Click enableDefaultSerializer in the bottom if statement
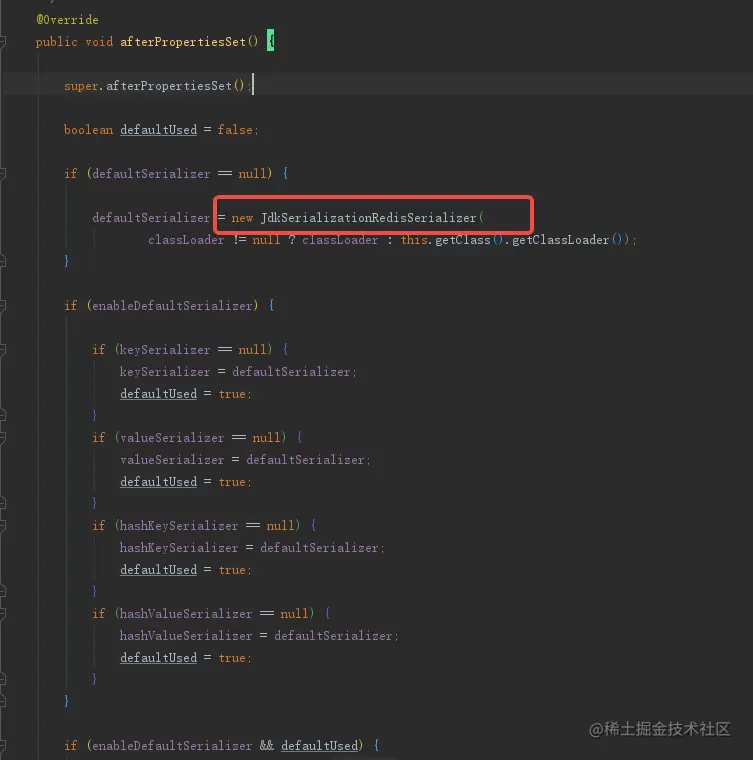This screenshot has height=760, width=753. [172, 746]
